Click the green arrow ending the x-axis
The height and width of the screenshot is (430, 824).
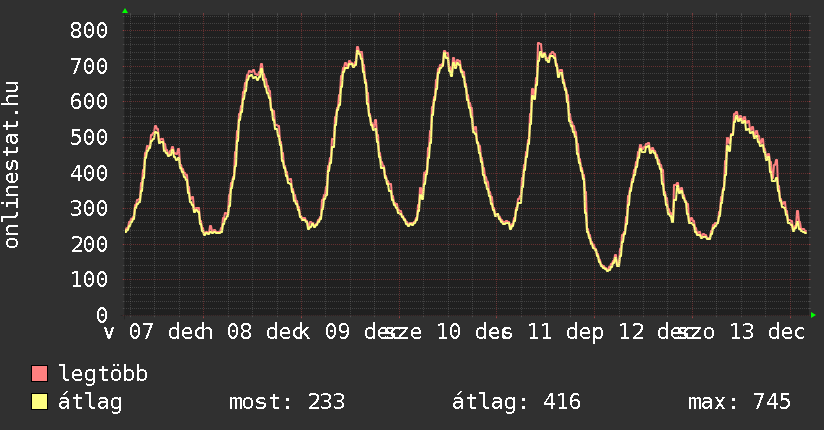pos(813,315)
